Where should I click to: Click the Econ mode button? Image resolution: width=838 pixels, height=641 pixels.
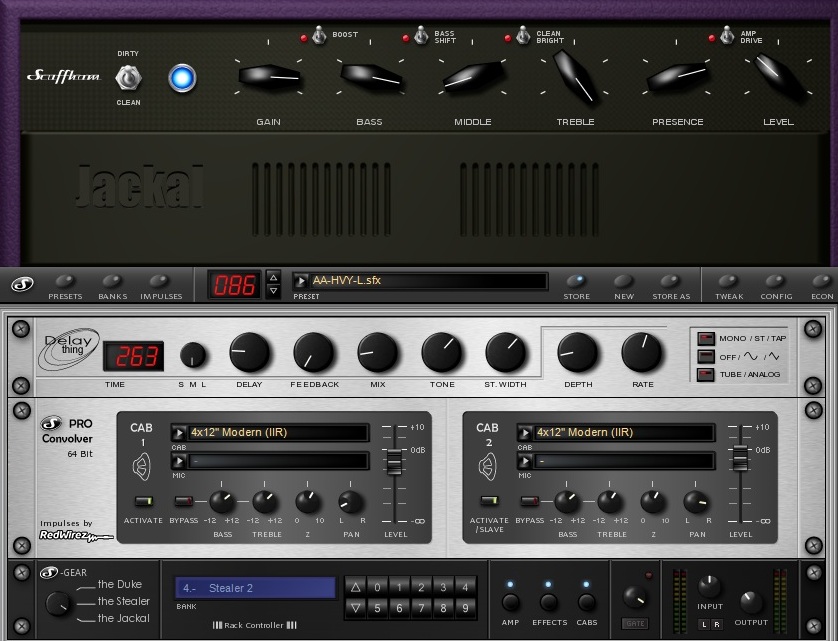822,281
